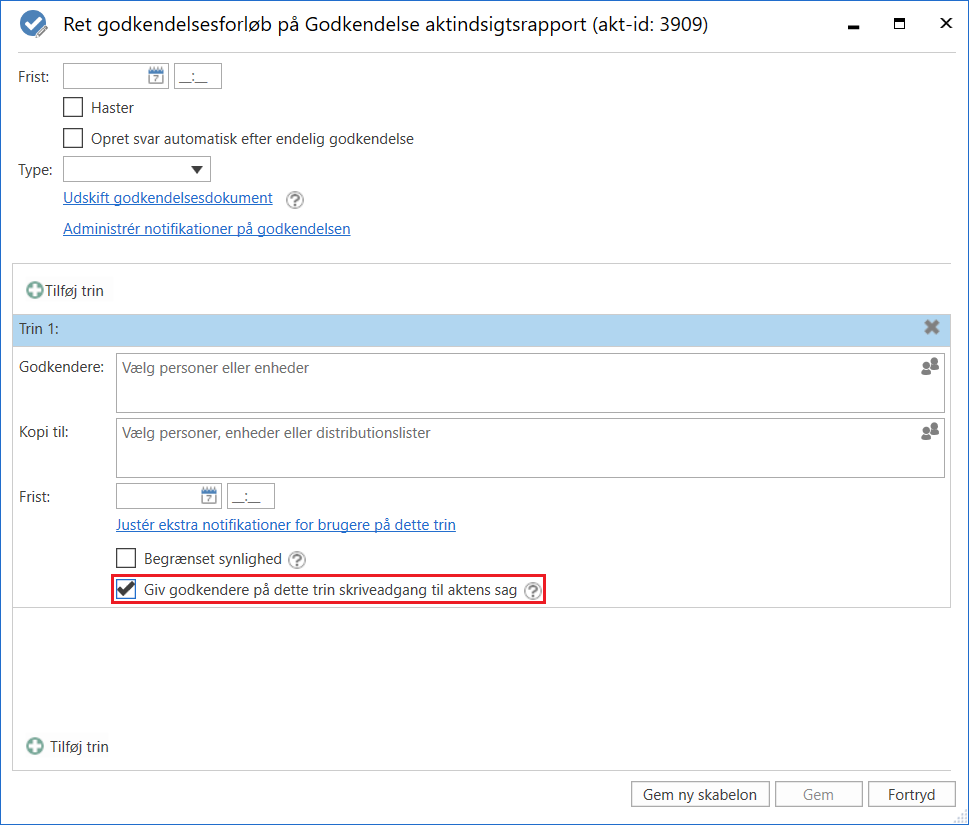969x825 pixels.
Task: Click top Tilføj trin plus icon
Action: 35,291
